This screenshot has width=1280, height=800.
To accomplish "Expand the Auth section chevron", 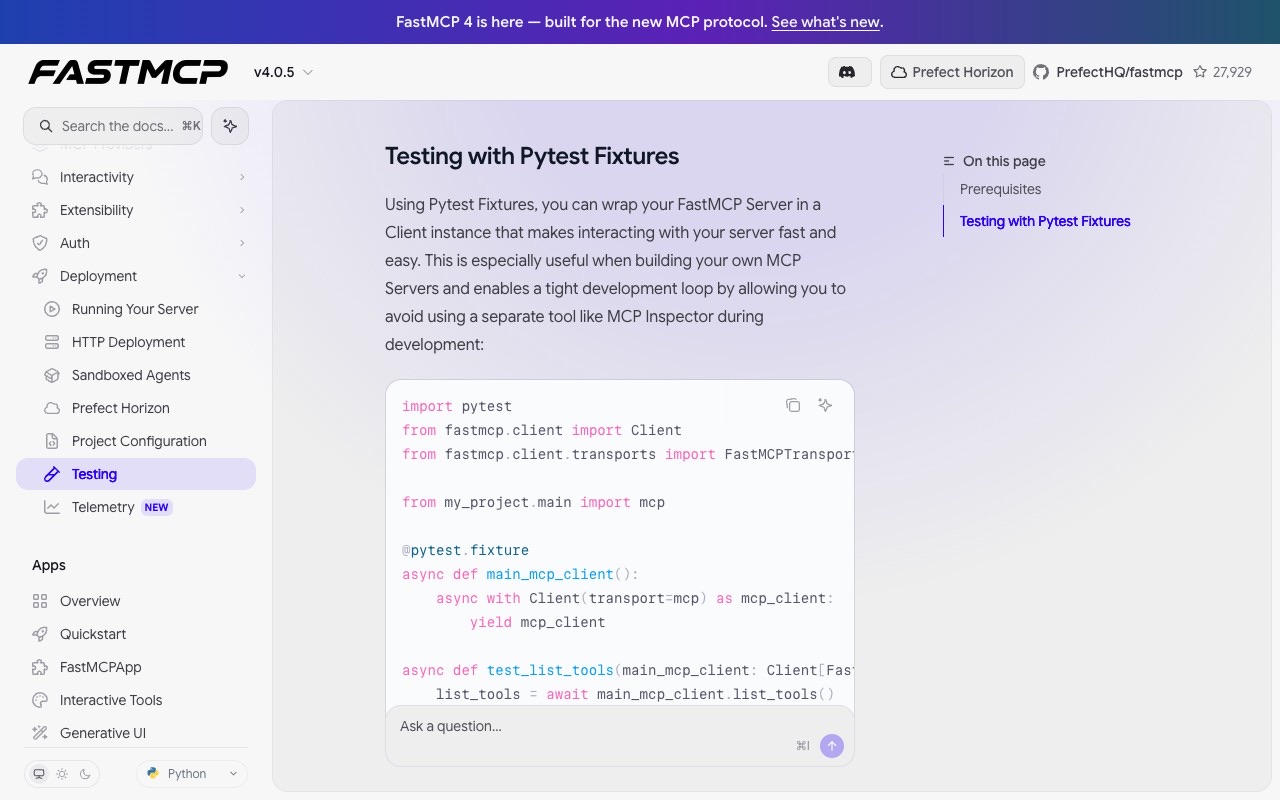I will tap(242, 243).
